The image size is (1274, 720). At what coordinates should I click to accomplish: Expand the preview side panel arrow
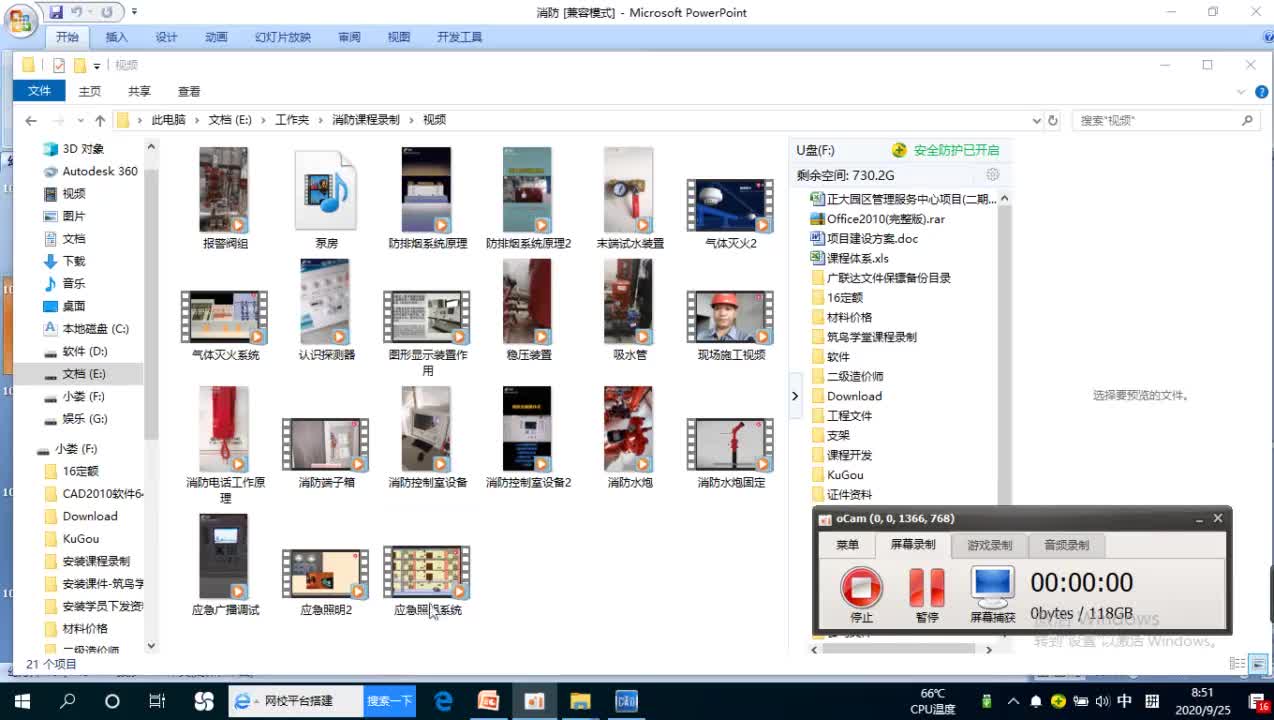click(795, 396)
